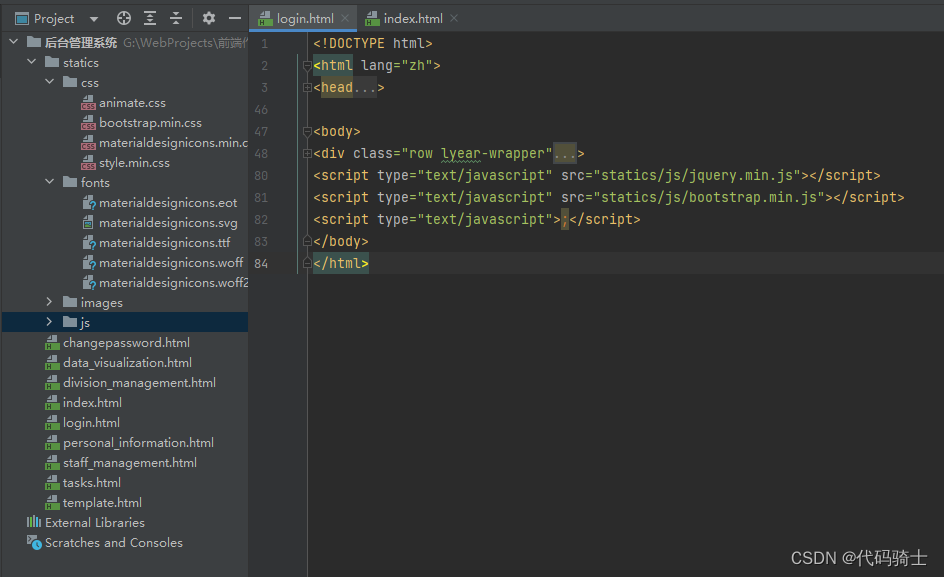Select personal_information.html in the tree
This screenshot has height=577, width=944.
click(x=138, y=443)
